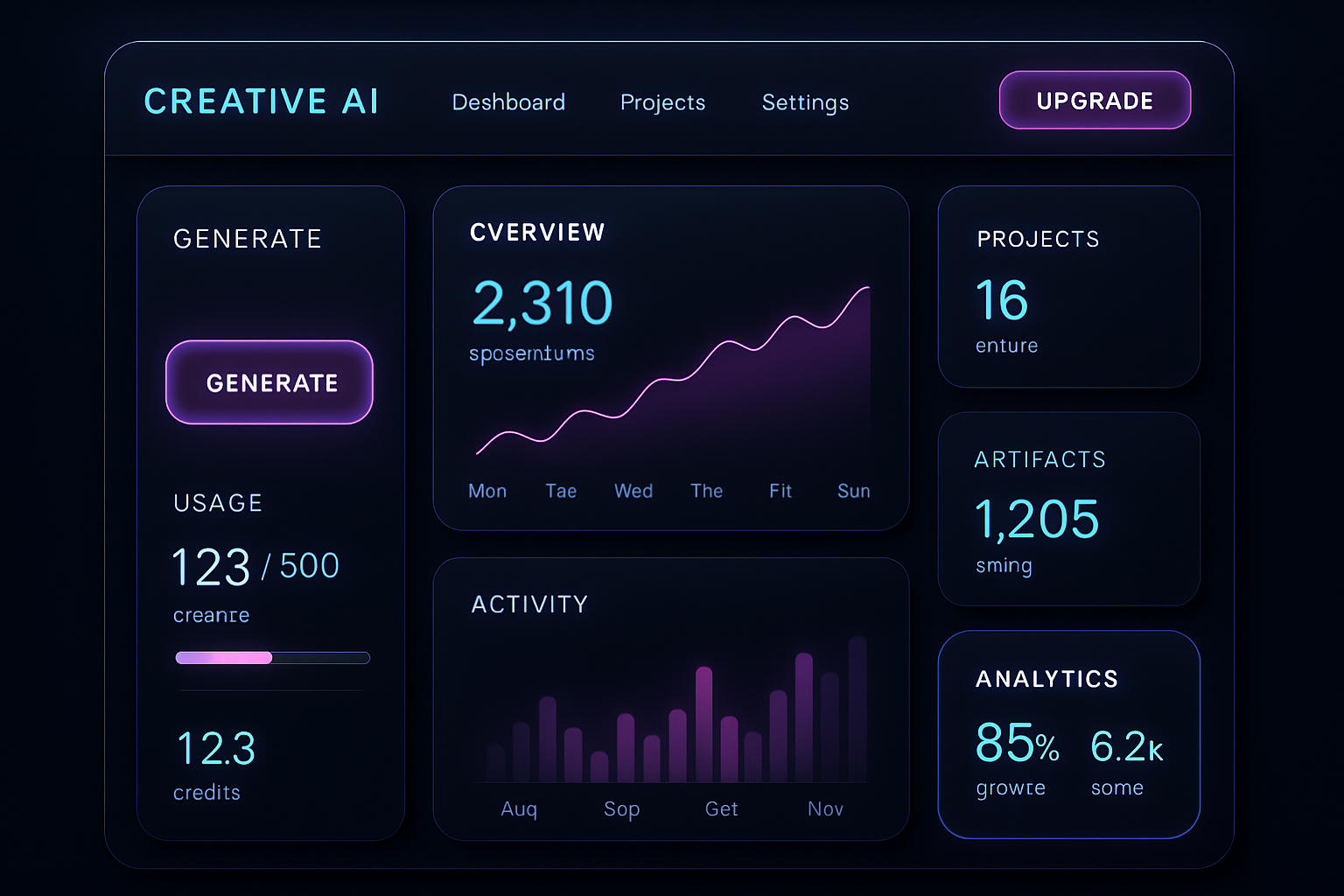This screenshot has height=896, width=1344.
Task: Open the Activity chart panel
Action: tap(671, 697)
